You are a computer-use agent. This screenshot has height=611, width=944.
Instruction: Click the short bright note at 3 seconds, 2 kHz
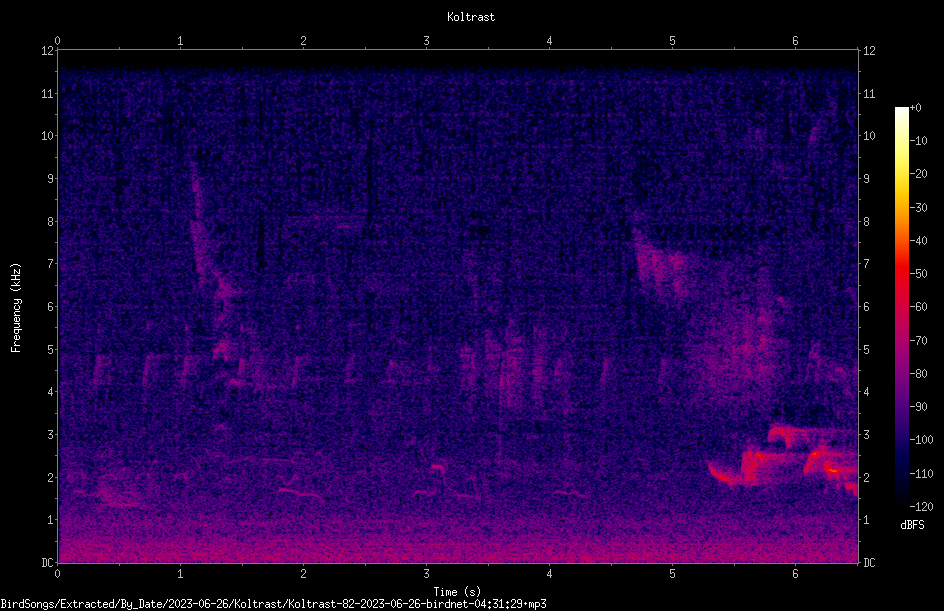(438, 467)
